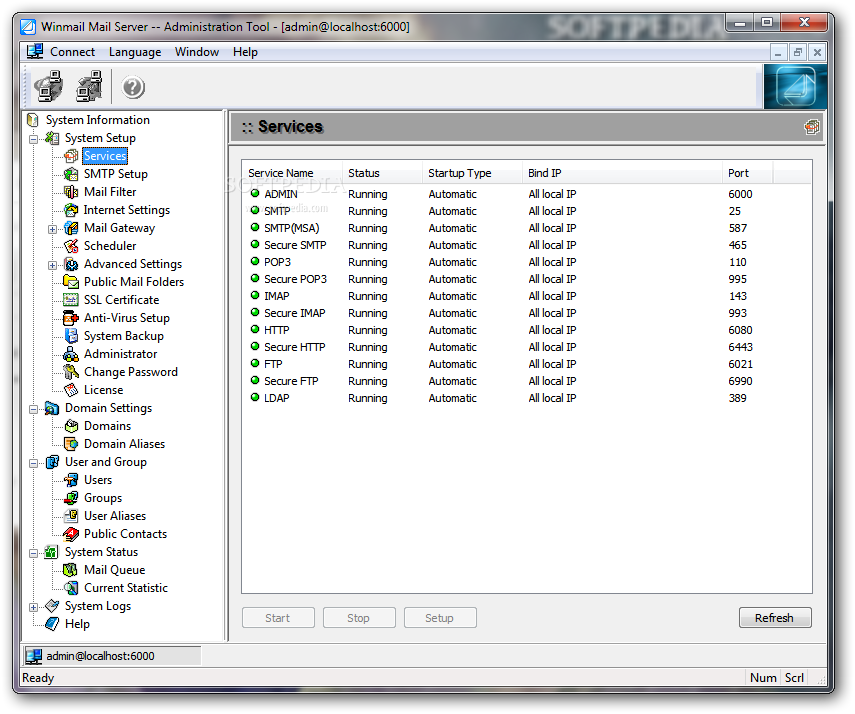Expand the System Logs tree node
Screen dimensions: 855x714
(x=33, y=607)
